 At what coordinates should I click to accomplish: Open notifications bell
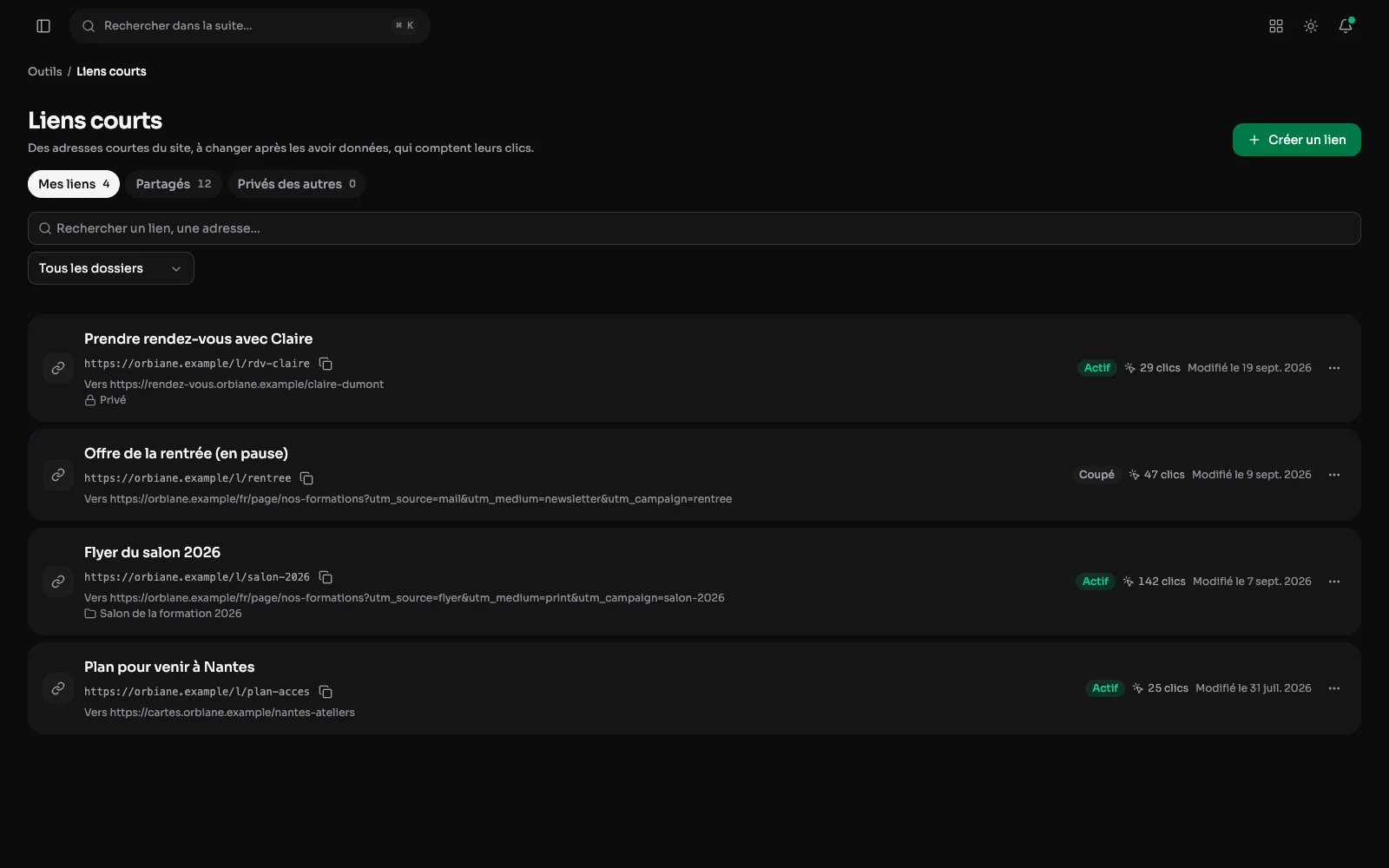point(1346,26)
